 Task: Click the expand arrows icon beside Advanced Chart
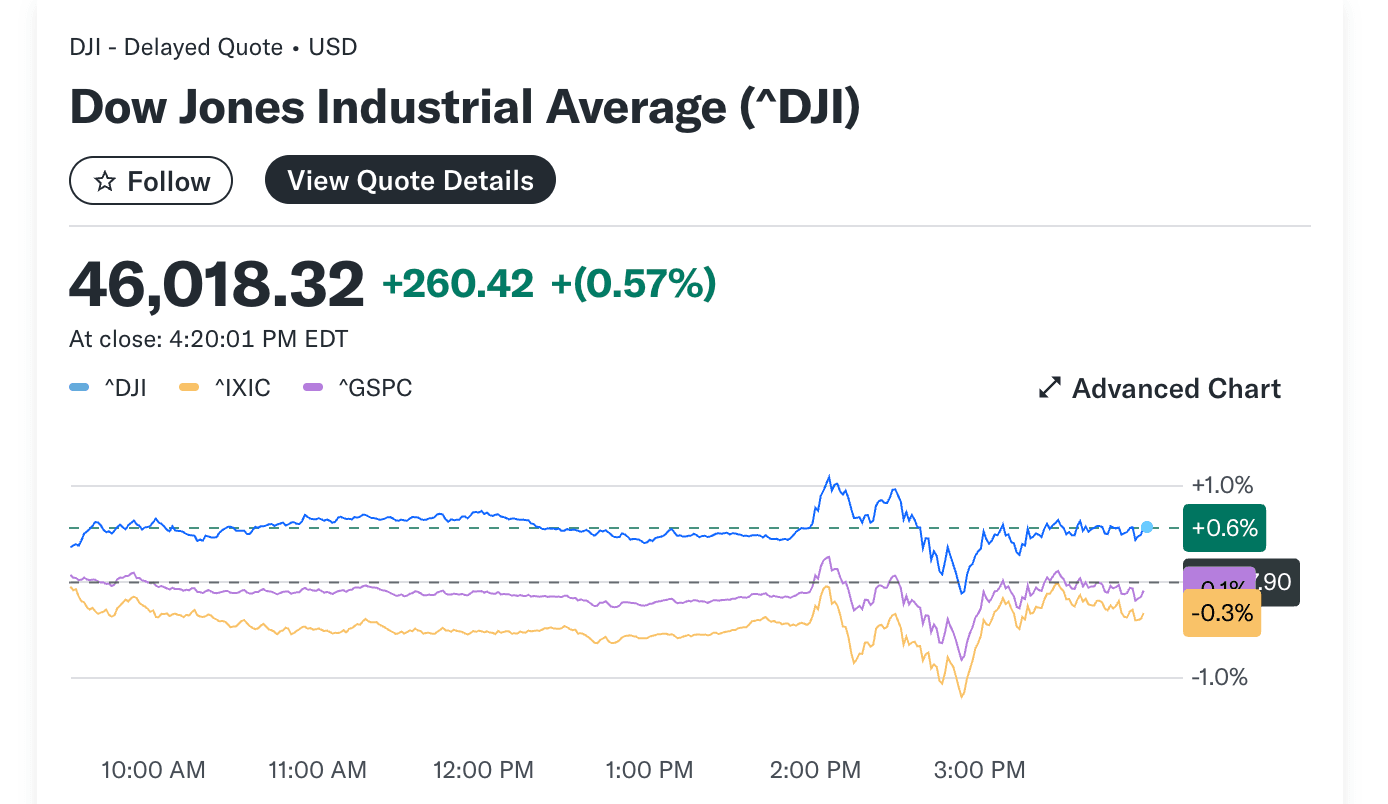pyautogui.click(x=1049, y=388)
